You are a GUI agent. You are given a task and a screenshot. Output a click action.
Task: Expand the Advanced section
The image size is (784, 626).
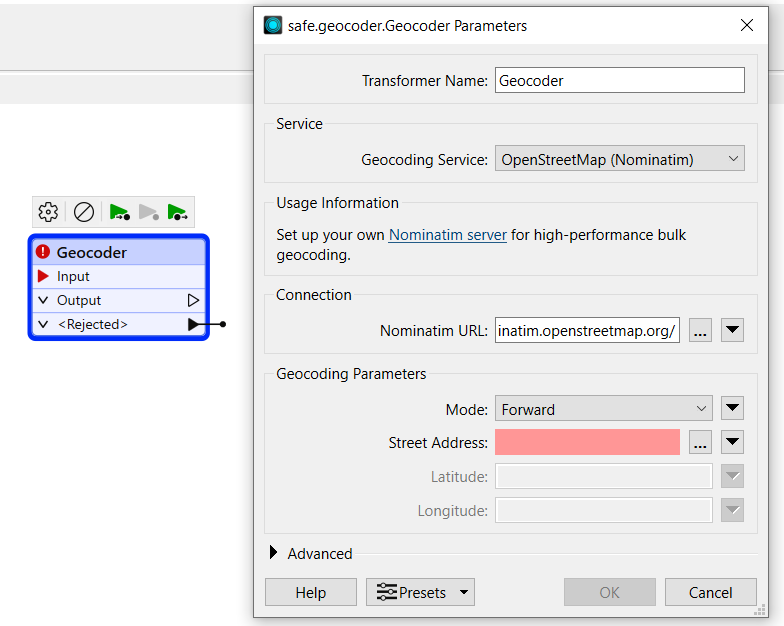pyautogui.click(x=273, y=552)
